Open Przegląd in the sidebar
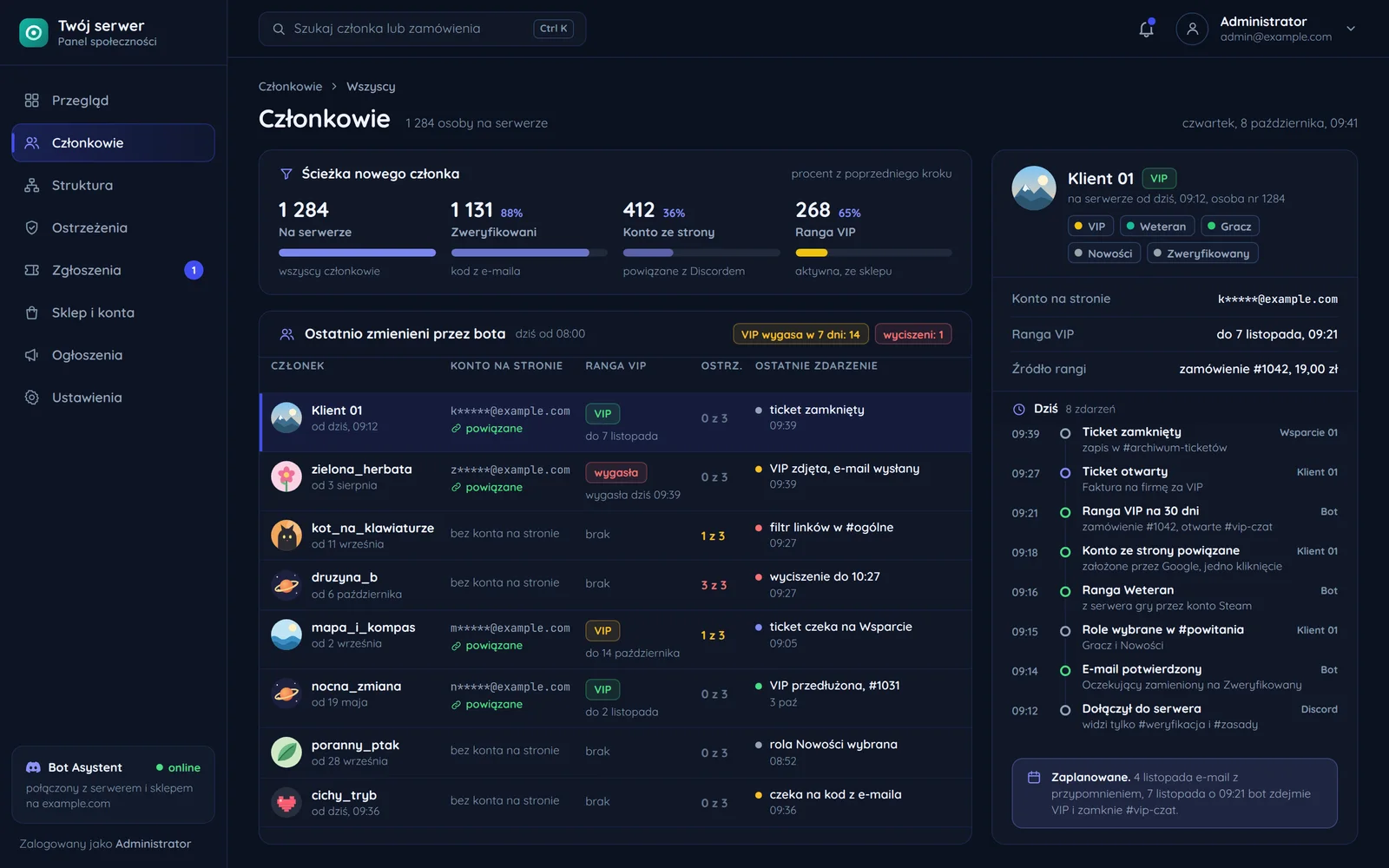This screenshot has height=868, width=1389. [x=113, y=101]
